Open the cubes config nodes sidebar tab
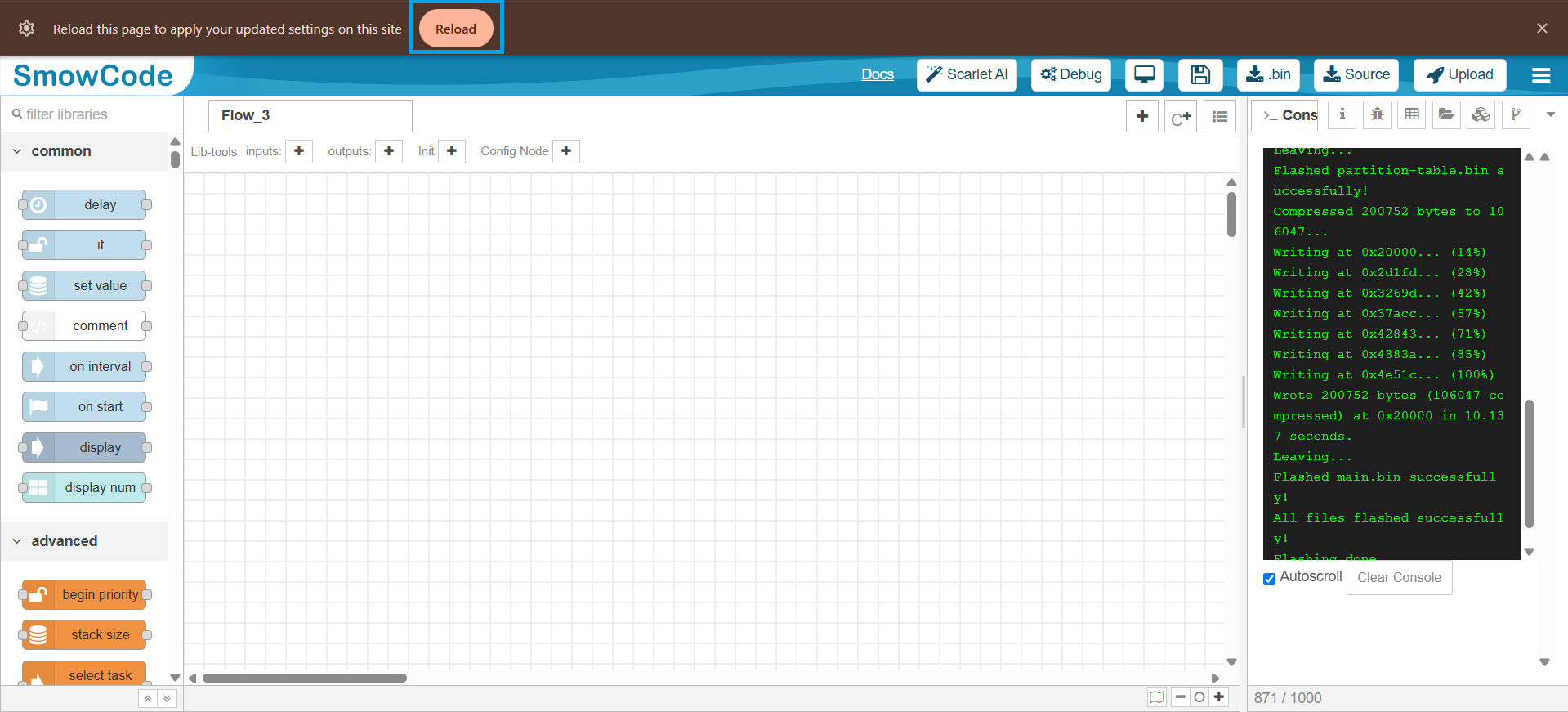The width and height of the screenshot is (1568, 712). pos(1481,114)
